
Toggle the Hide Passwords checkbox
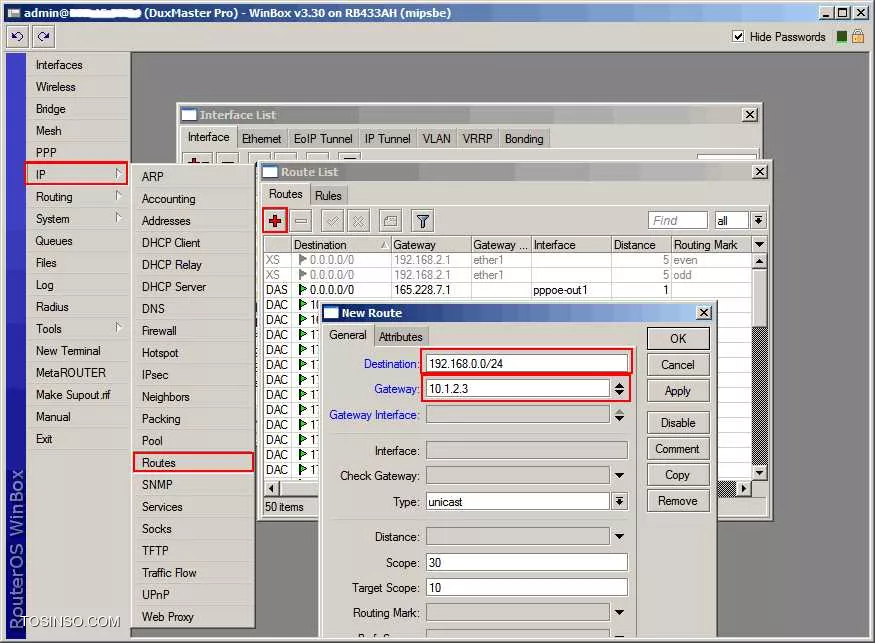point(738,37)
